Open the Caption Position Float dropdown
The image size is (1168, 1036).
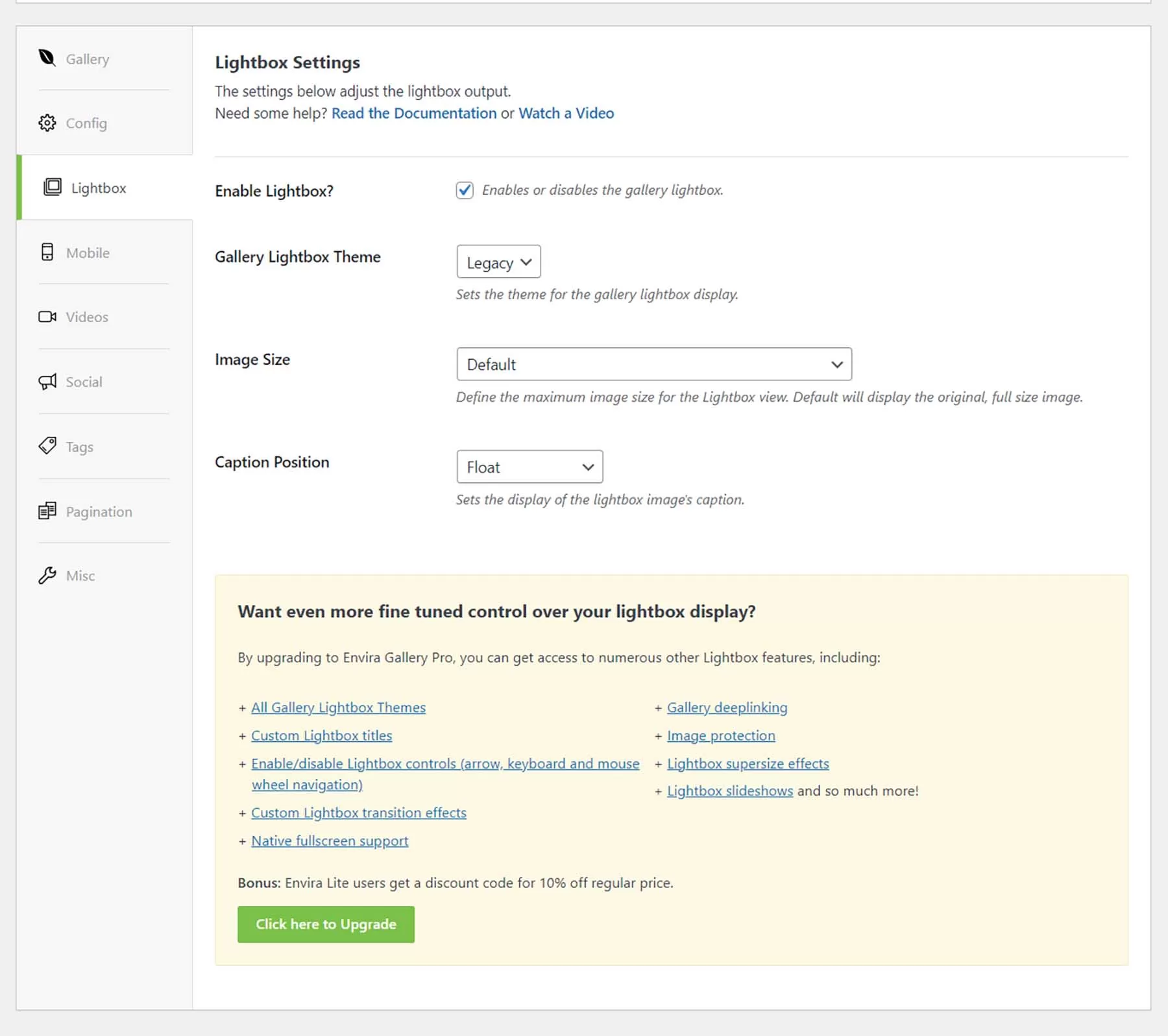(x=529, y=467)
